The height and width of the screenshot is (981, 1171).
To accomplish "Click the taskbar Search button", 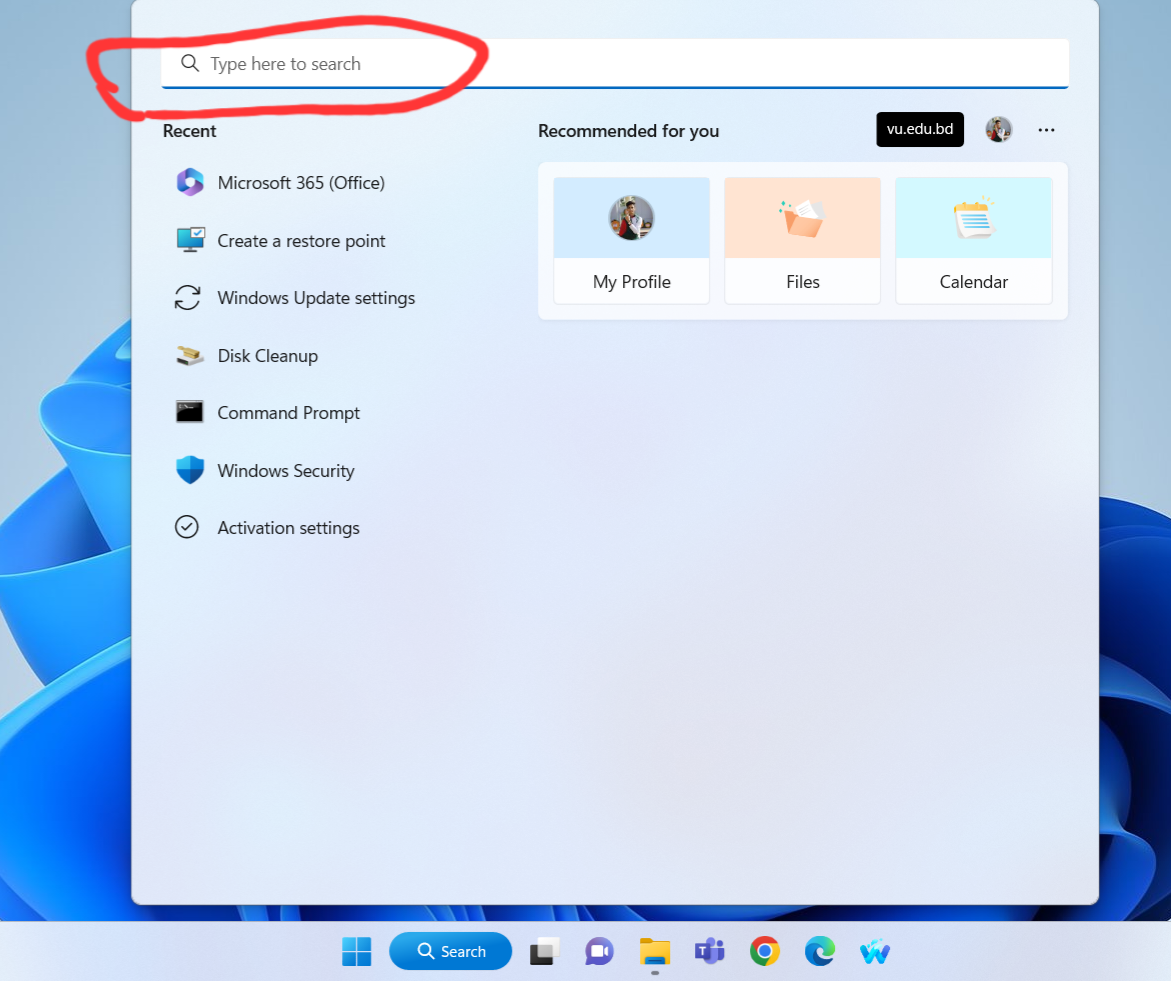I will (450, 951).
